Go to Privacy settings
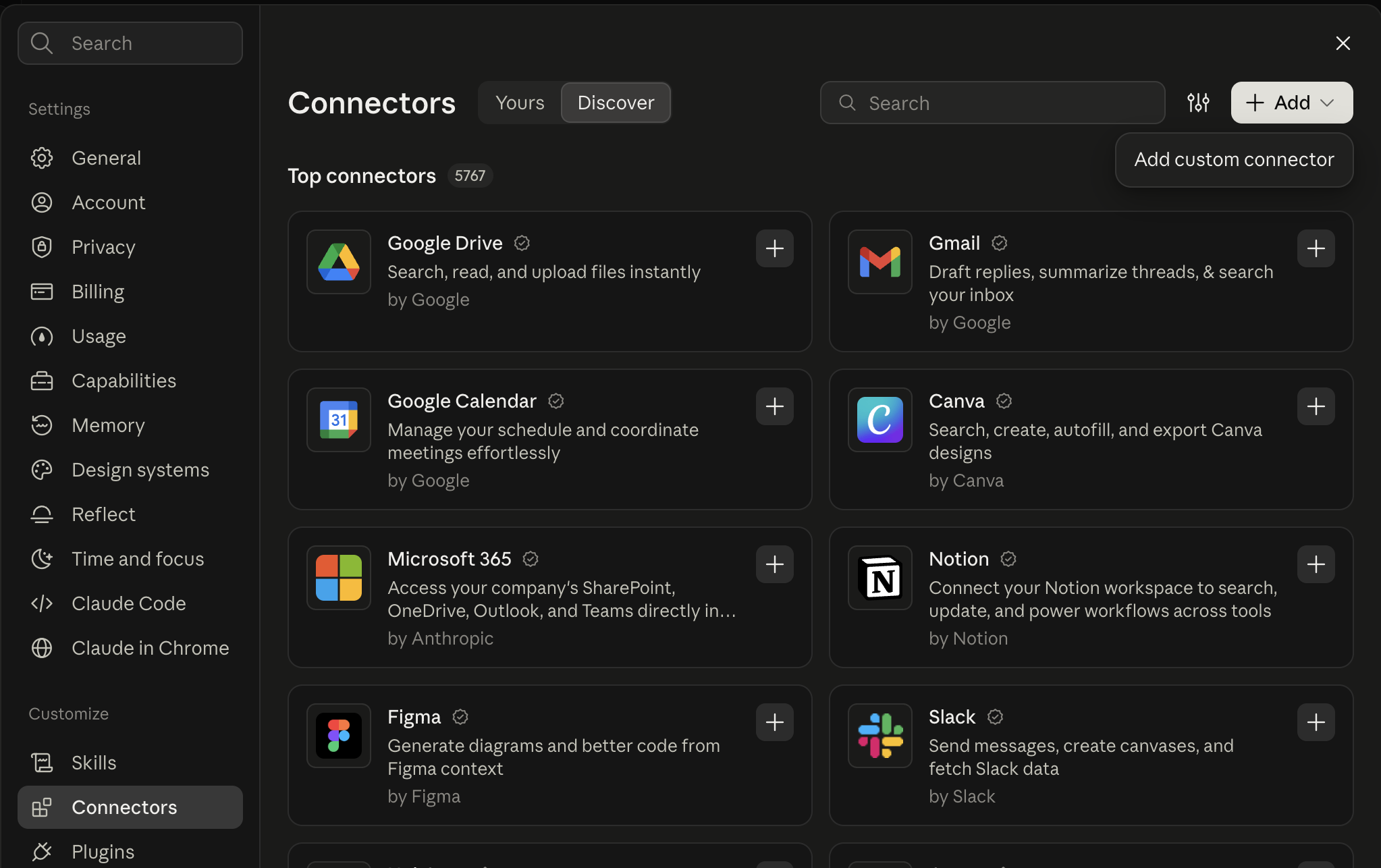This screenshot has width=1381, height=868. click(x=130, y=247)
